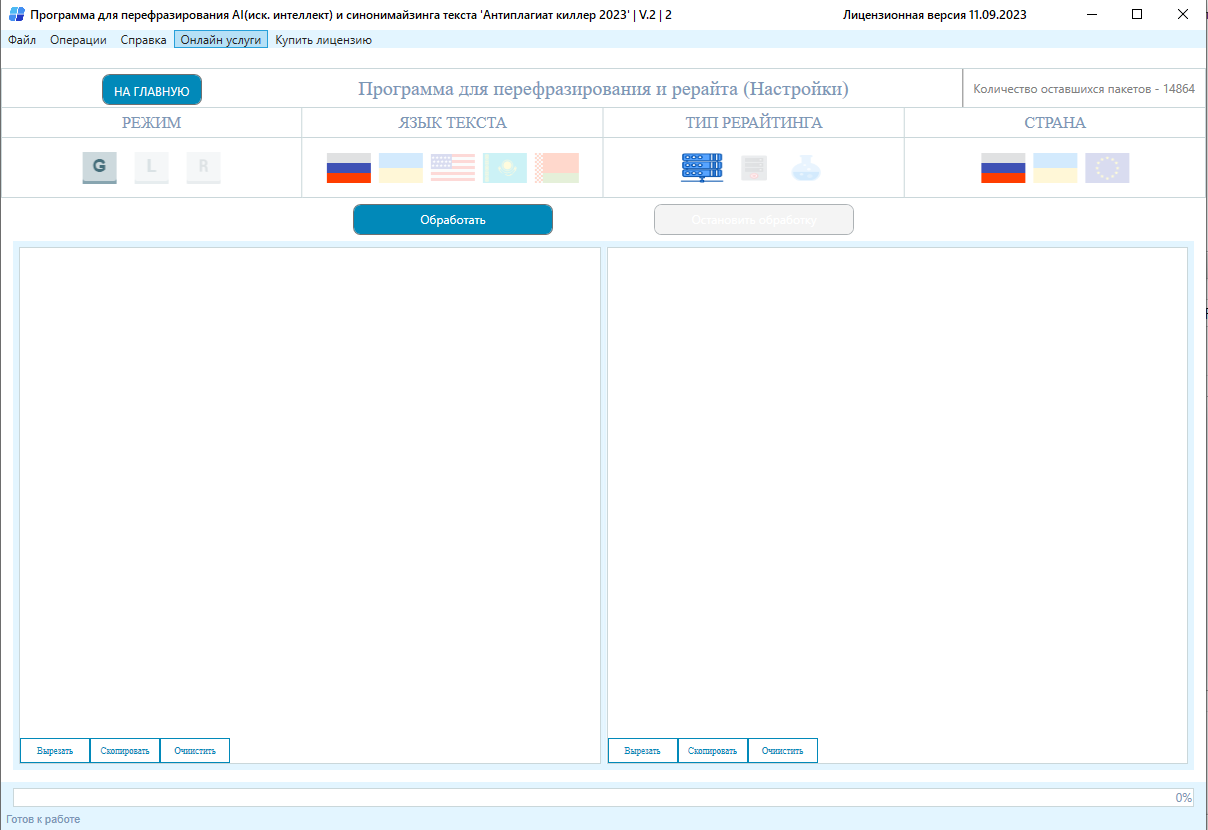Choose the Belarus flag text language

pos(557,168)
